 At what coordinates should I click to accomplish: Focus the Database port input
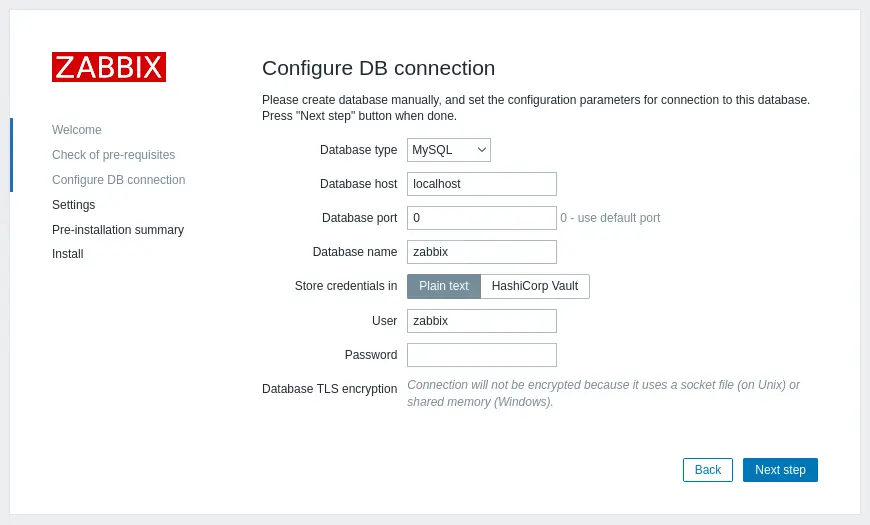point(481,218)
